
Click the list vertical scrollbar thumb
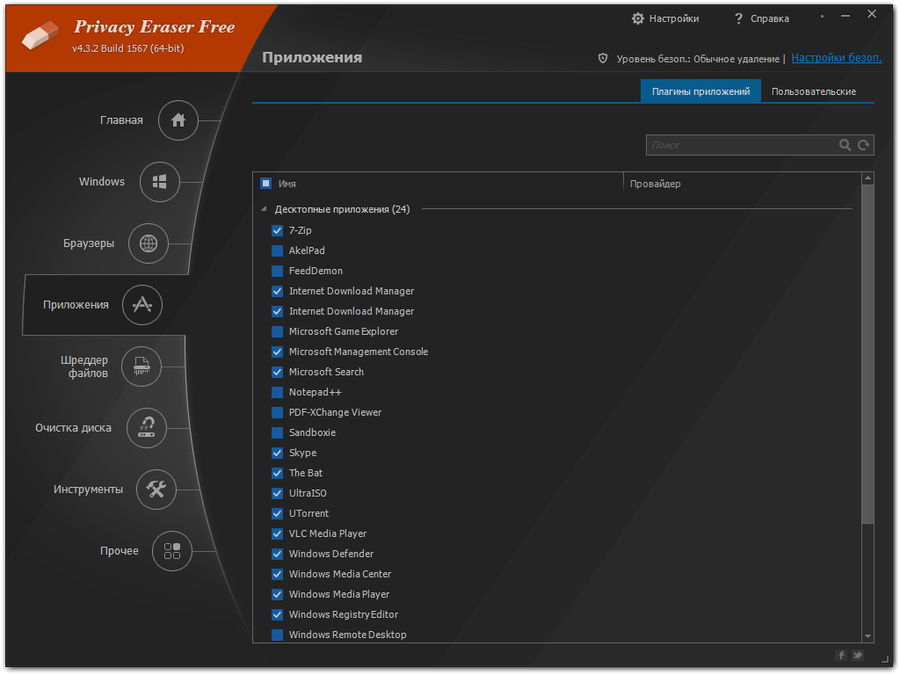pos(868,354)
